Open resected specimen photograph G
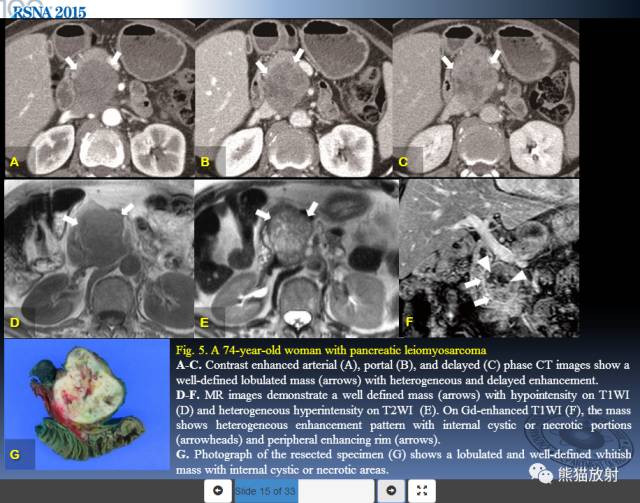The image size is (640, 503). 87,404
